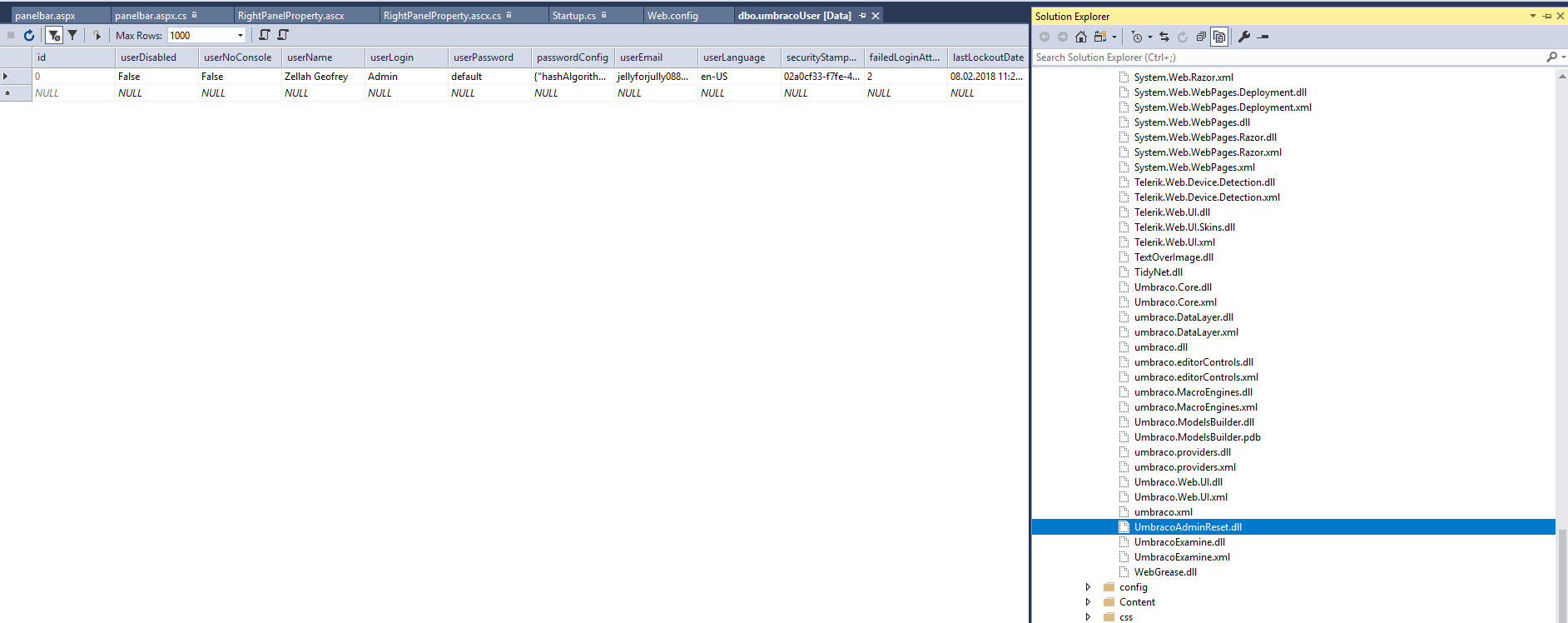Refresh the umbracoUser table data
Screen dimensions: 1568x623
[29, 35]
